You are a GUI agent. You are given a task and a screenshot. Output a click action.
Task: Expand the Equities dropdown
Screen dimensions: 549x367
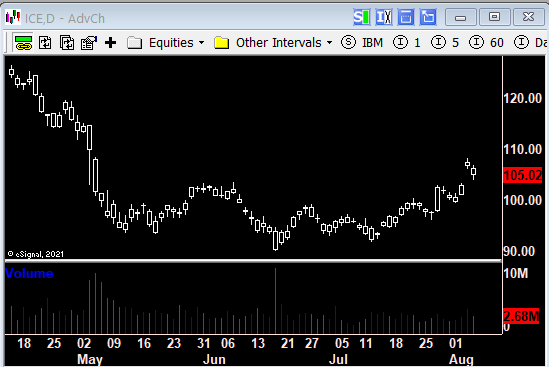201,43
